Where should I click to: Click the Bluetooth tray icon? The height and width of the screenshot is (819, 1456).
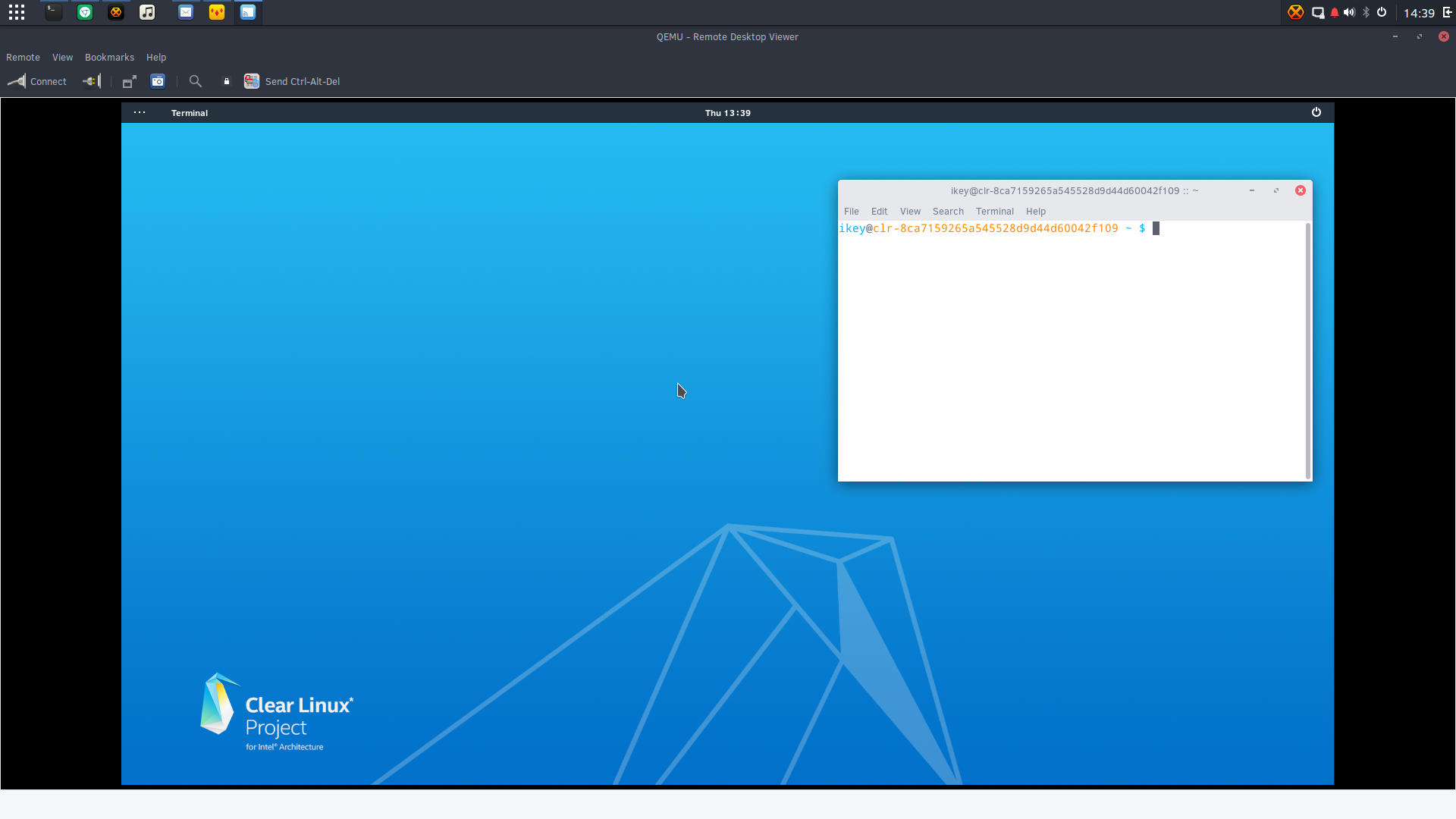1366,12
